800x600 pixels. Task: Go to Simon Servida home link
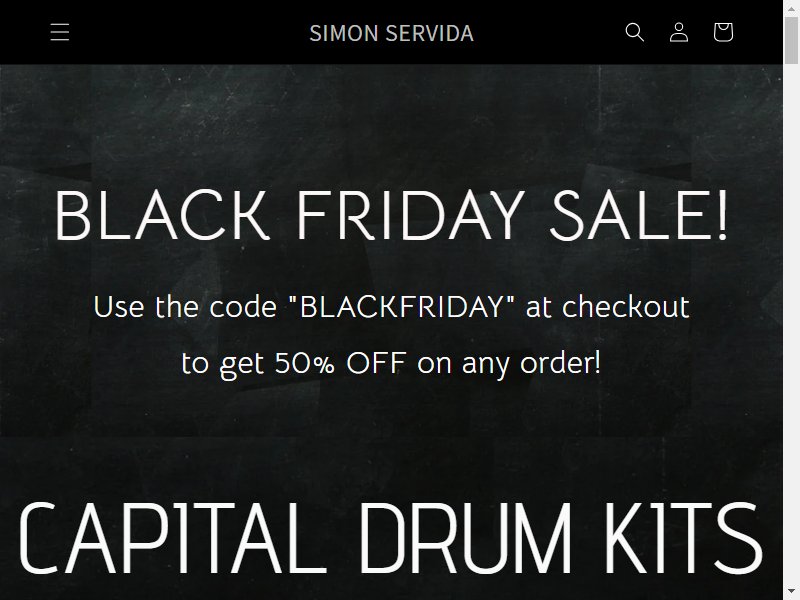click(391, 33)
